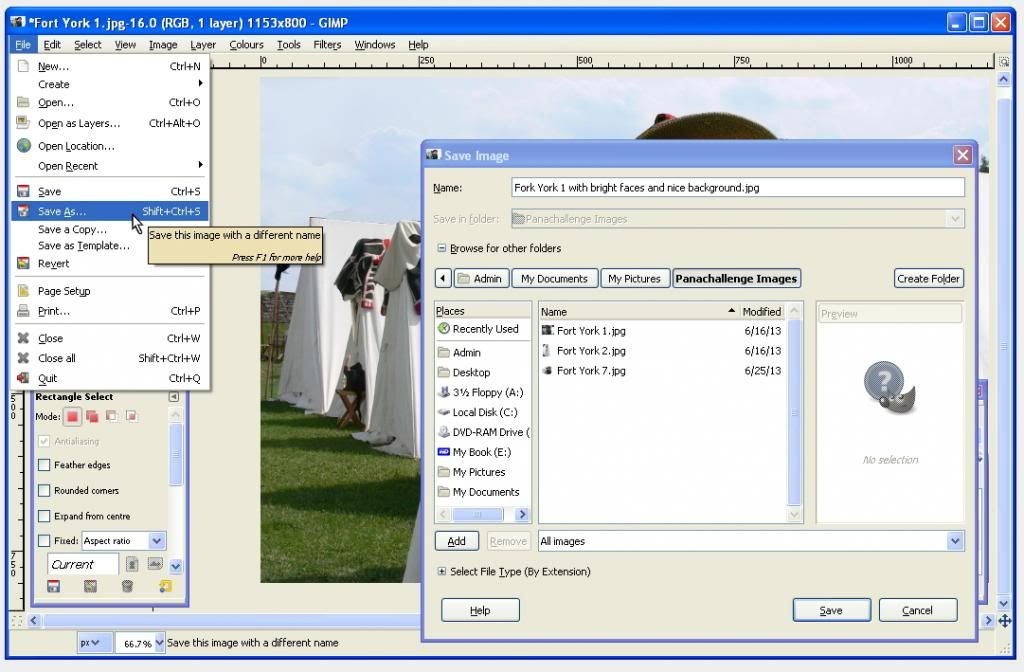
Task: Choose Open as Layers in File menu
Action: (x=110, y=123)
